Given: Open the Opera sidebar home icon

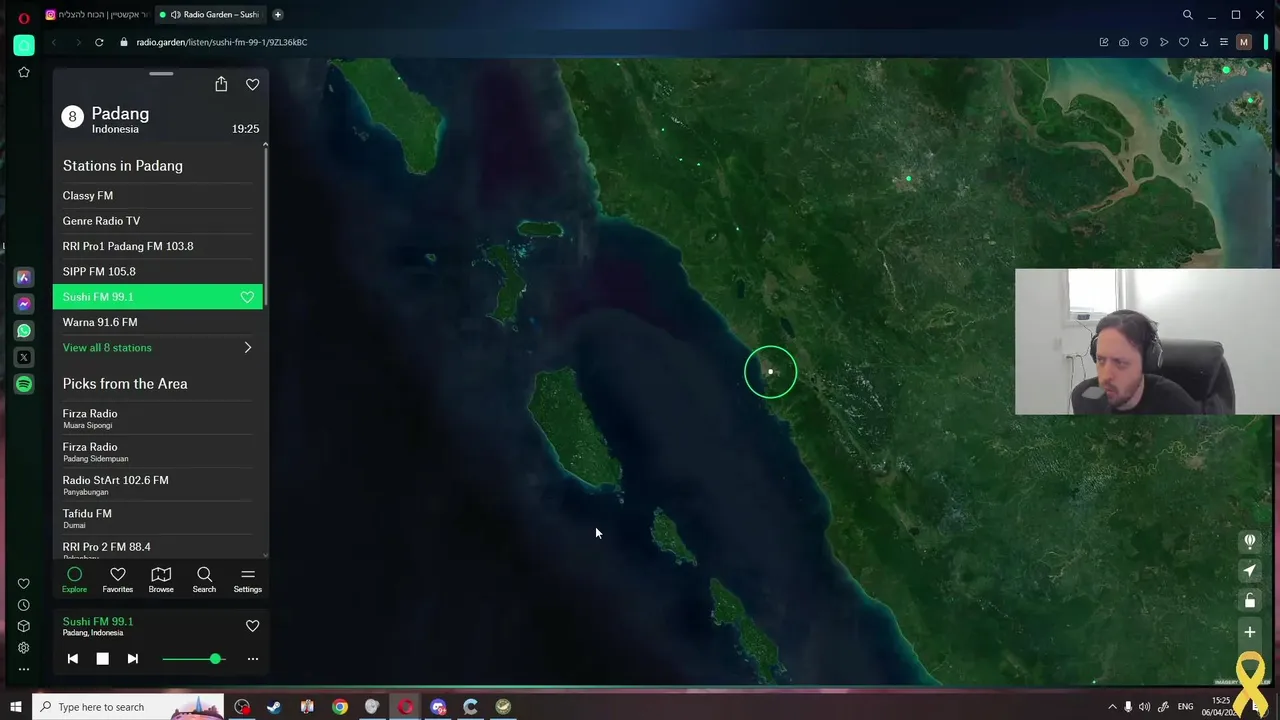Looking at the screenshot, I should coord(24,45).
